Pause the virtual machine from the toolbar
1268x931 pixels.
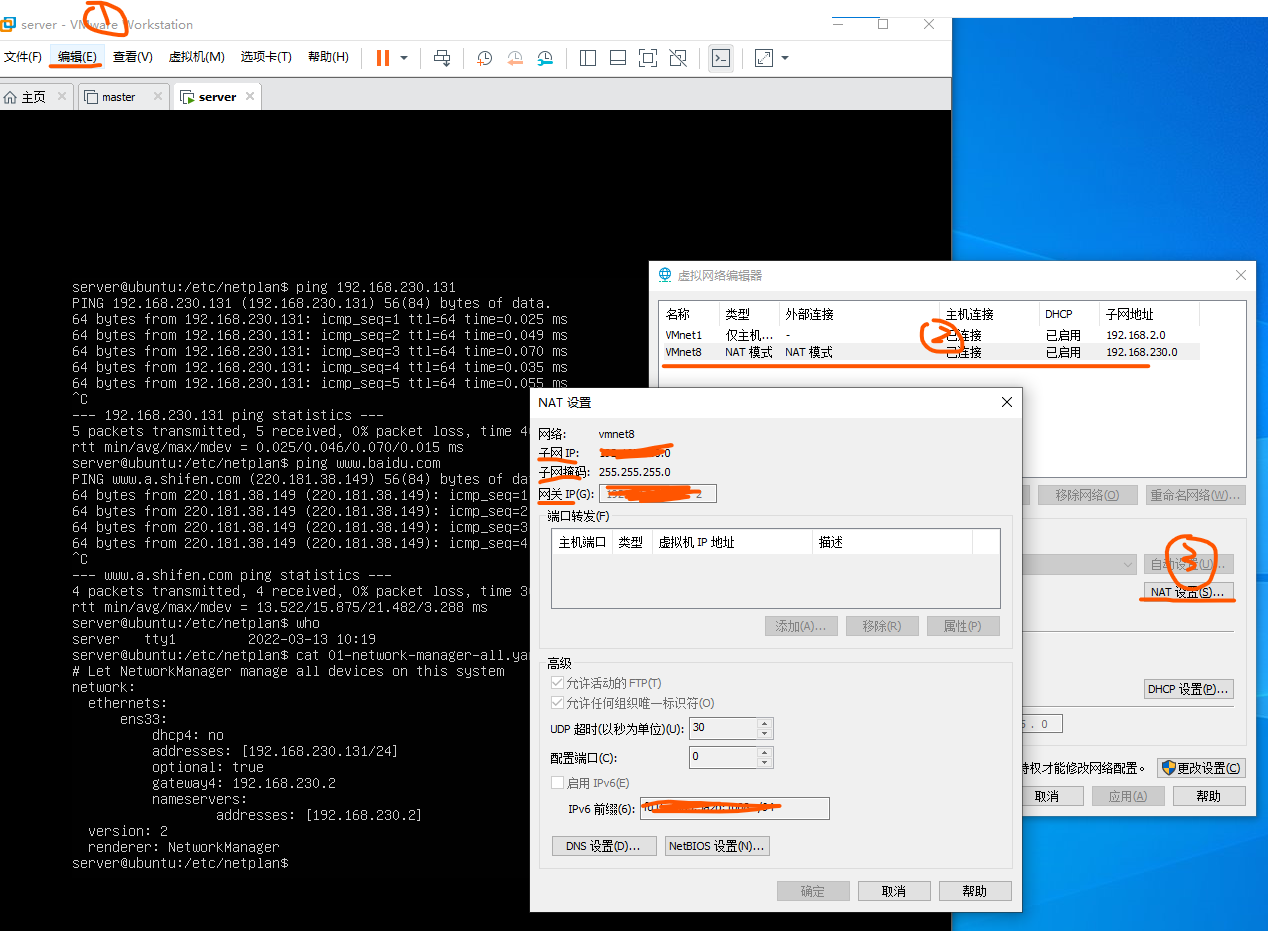tap(383, 58)
